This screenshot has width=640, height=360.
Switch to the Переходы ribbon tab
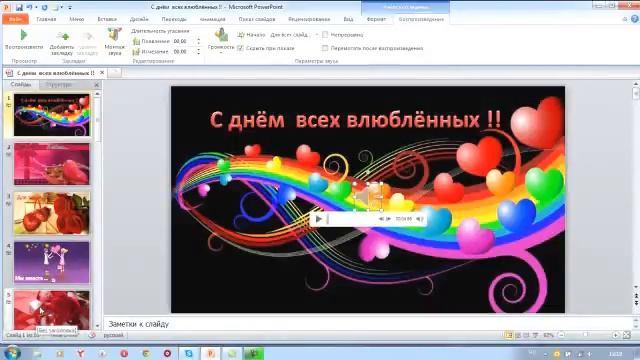pos(174,19)
